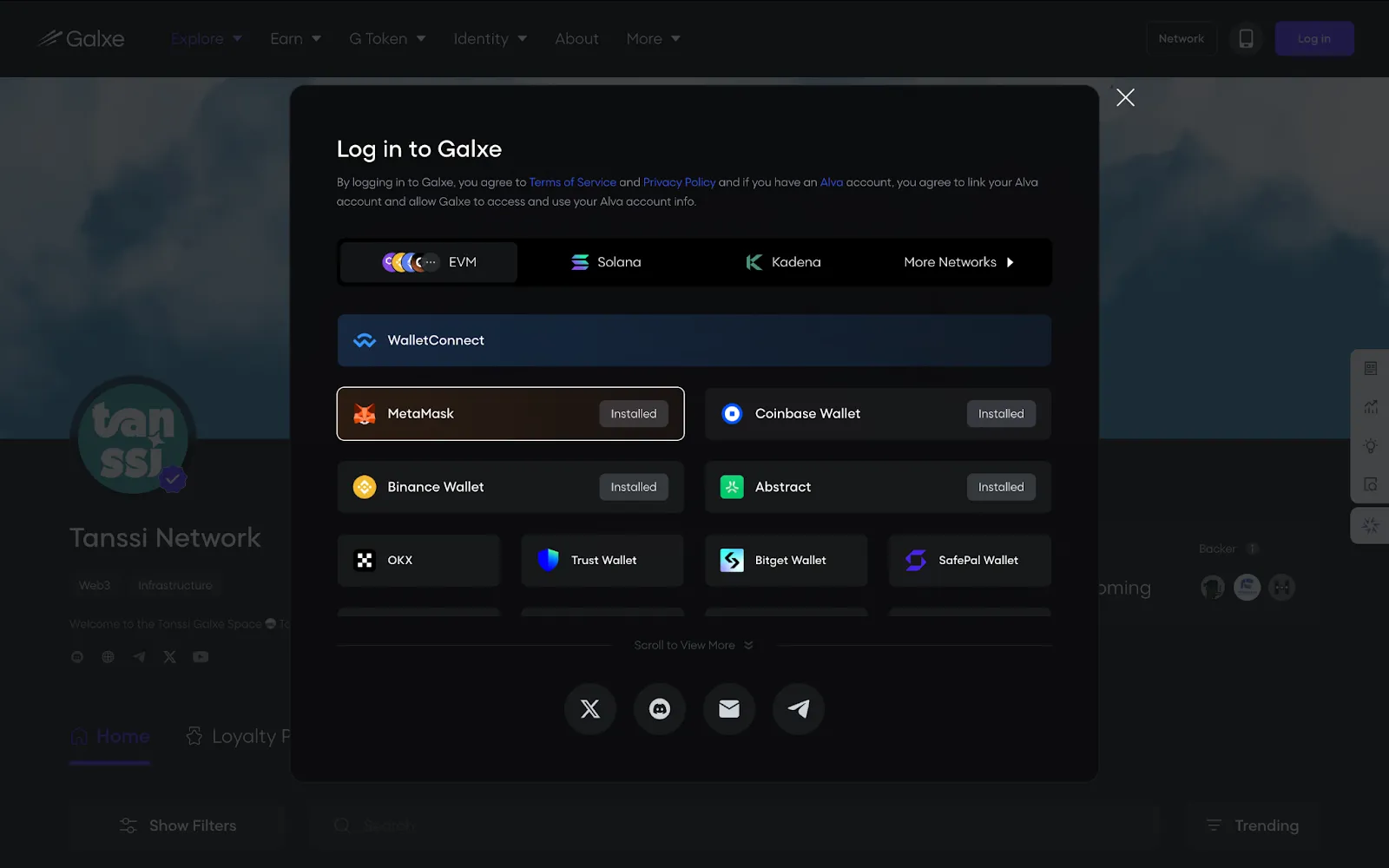Select Binance Wallet option

(510, 487)
